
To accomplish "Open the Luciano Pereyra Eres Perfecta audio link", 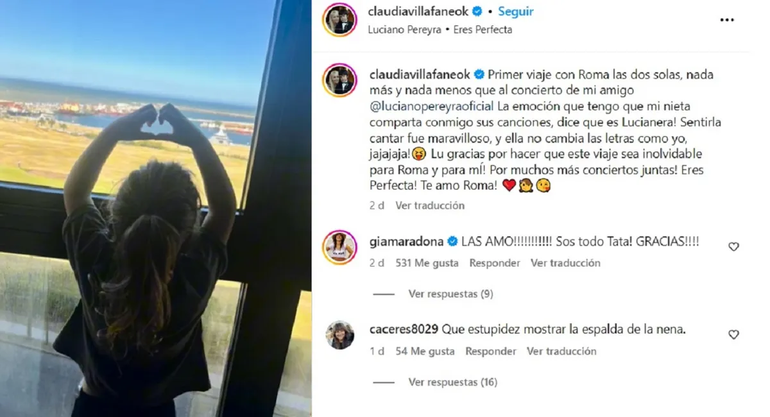I will point(440,29).
